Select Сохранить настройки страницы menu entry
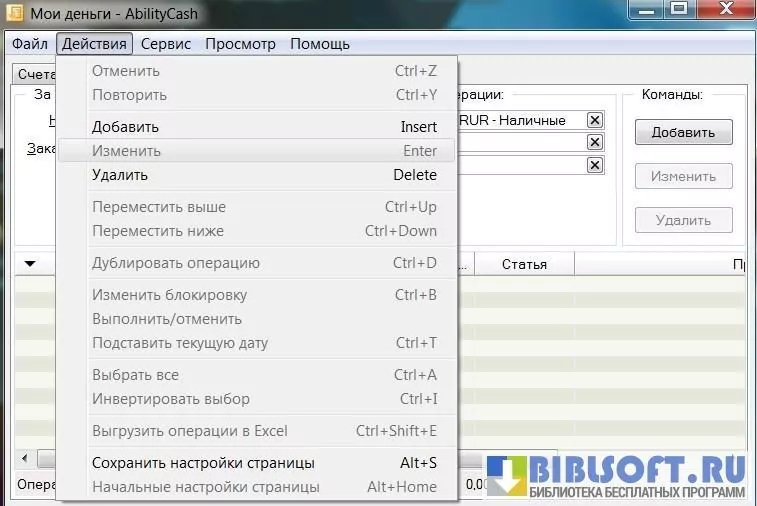This screenshot has height=506, width=757. (203, 463)
